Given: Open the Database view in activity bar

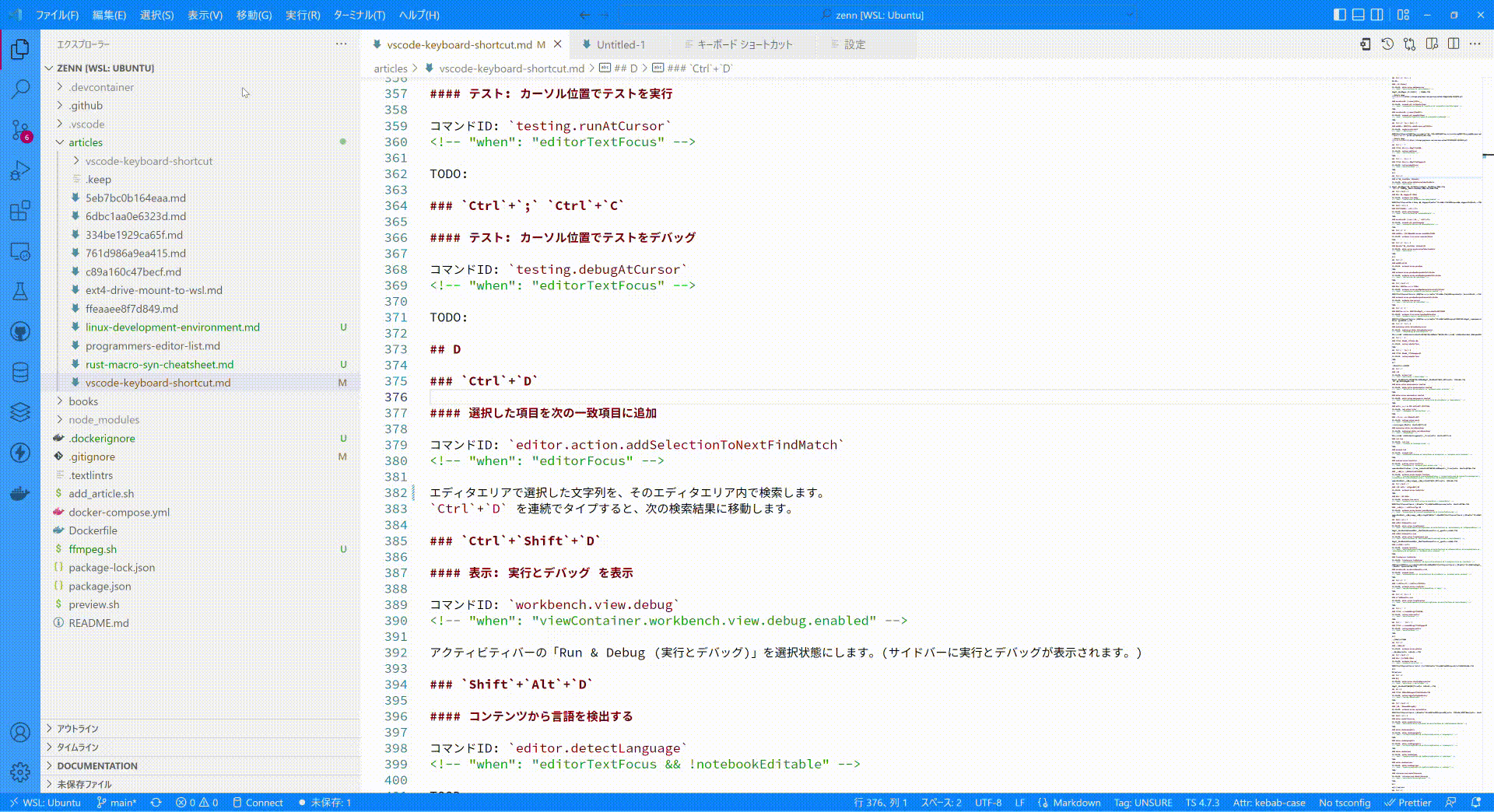Looking at the screenshot, I should [x=20, y=373].
